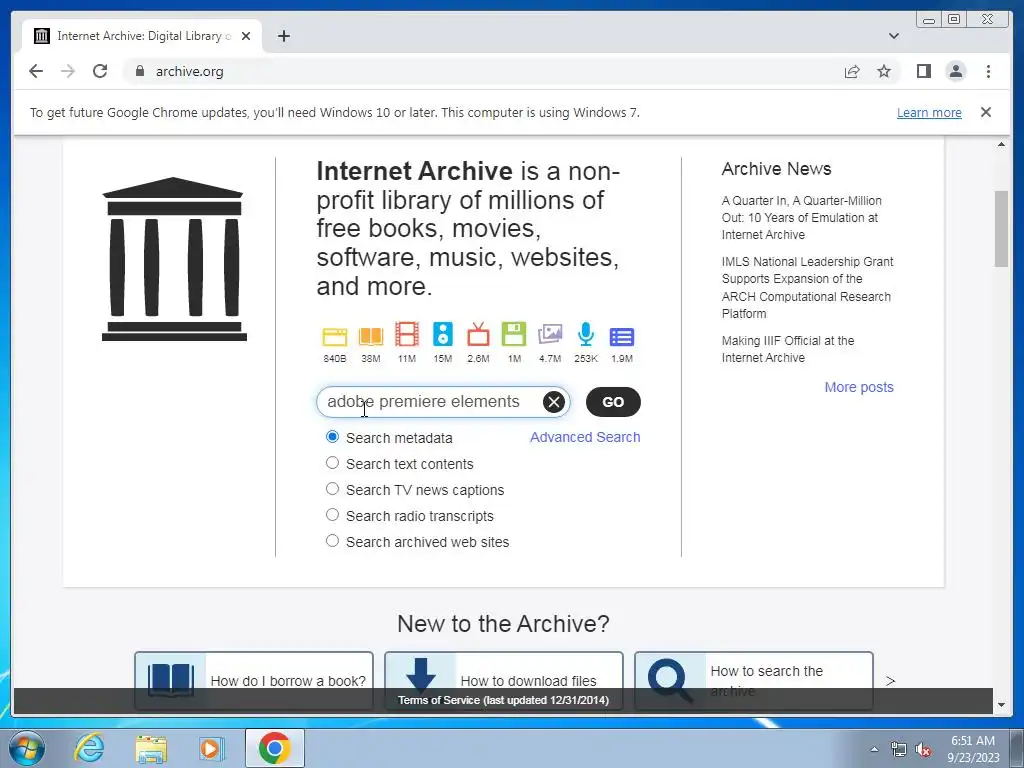
Task: Toggle the Chrome side panel icon
Action: point(923,71)
